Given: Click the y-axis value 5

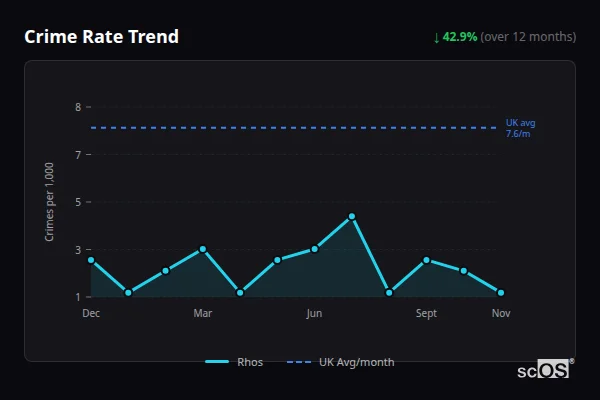Looking at the screenshot, I should [78, 202].
